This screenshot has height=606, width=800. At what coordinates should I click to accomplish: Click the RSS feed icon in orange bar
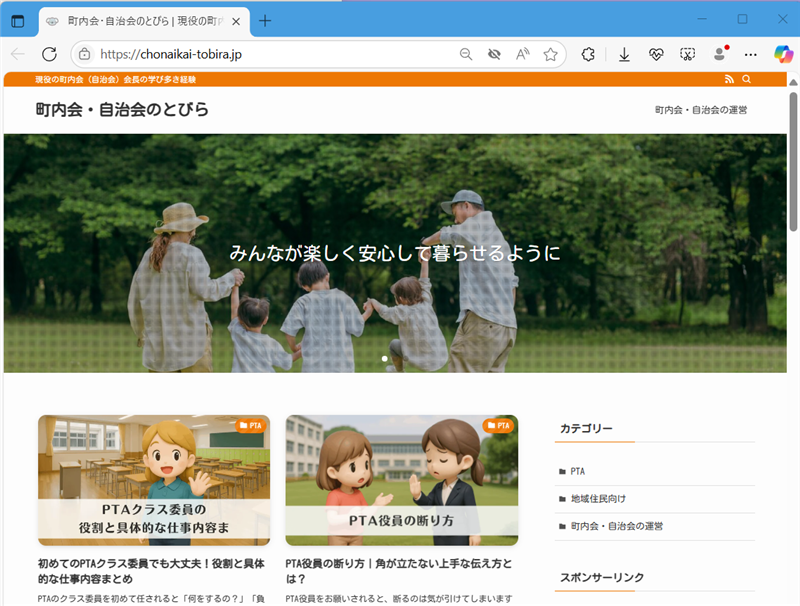[x=729, y=79]
